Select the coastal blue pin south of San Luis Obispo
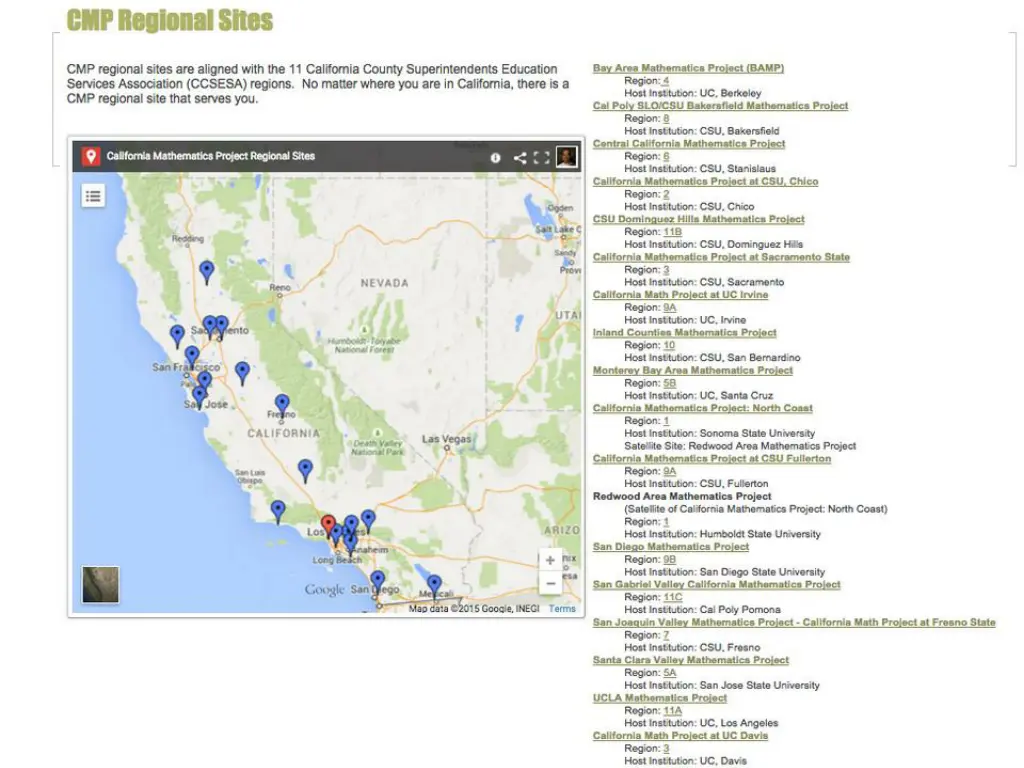 tap(278, 511)
